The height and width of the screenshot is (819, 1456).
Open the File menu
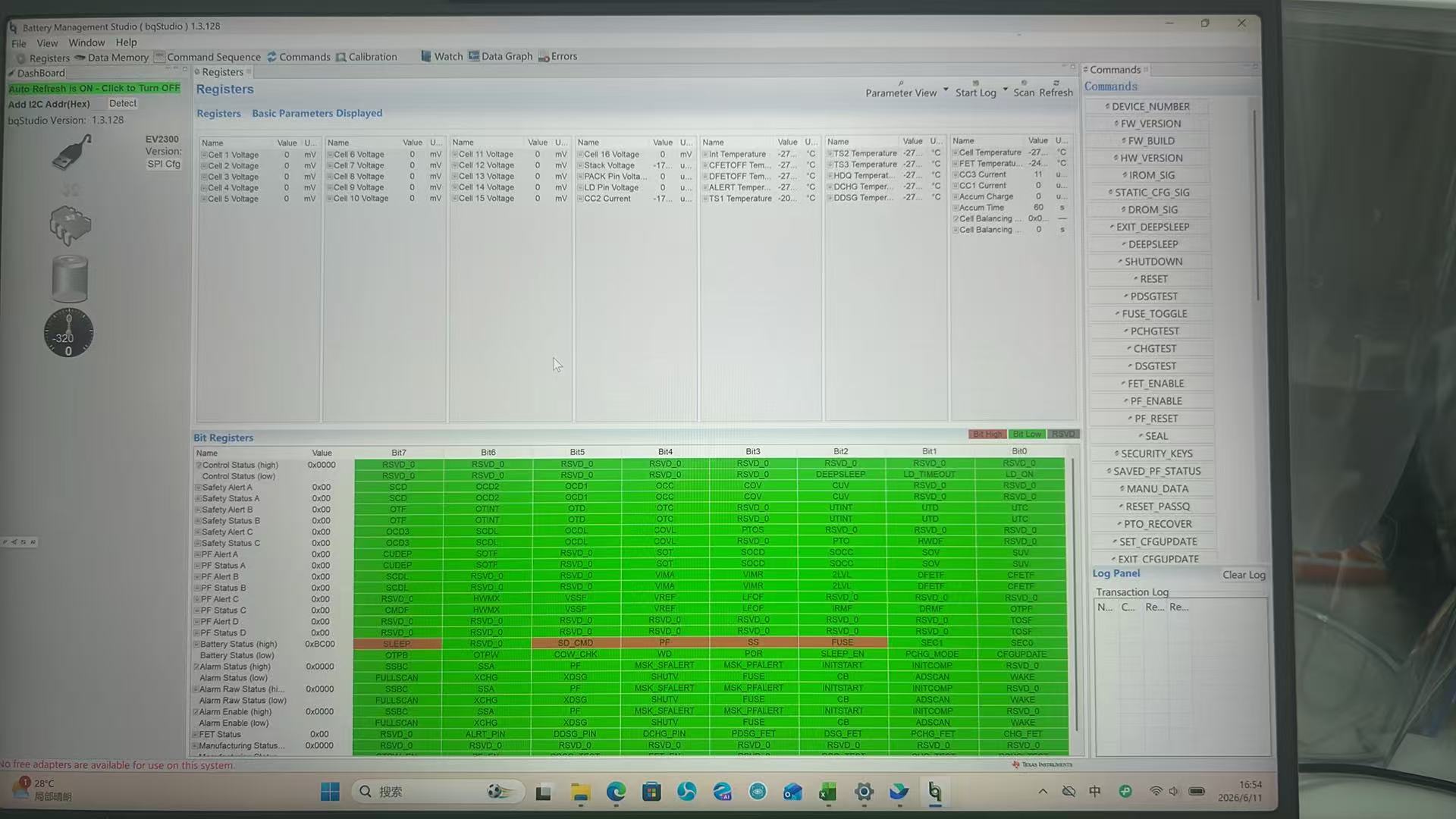19,43
